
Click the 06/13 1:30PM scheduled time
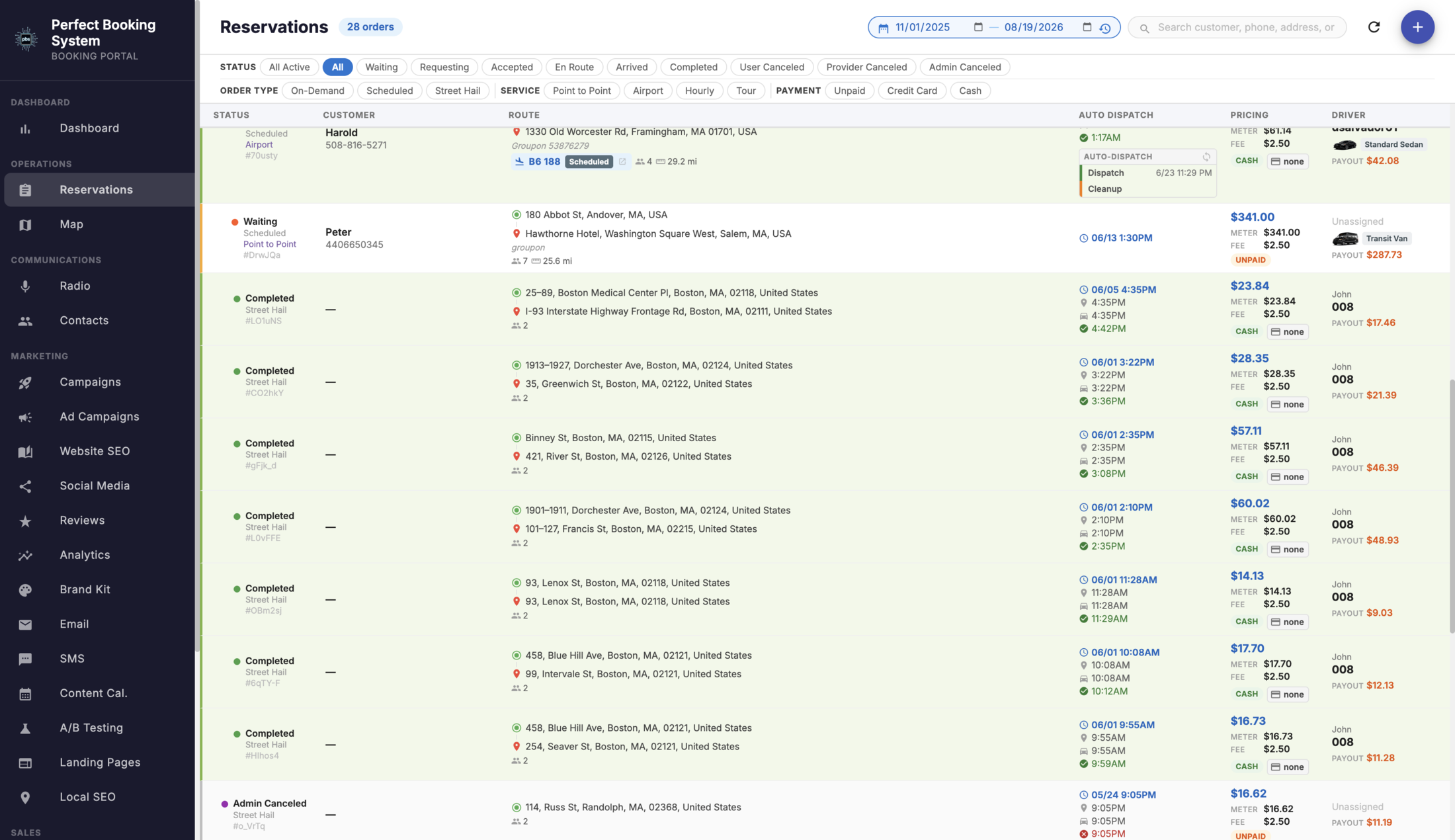(1122, 238)
